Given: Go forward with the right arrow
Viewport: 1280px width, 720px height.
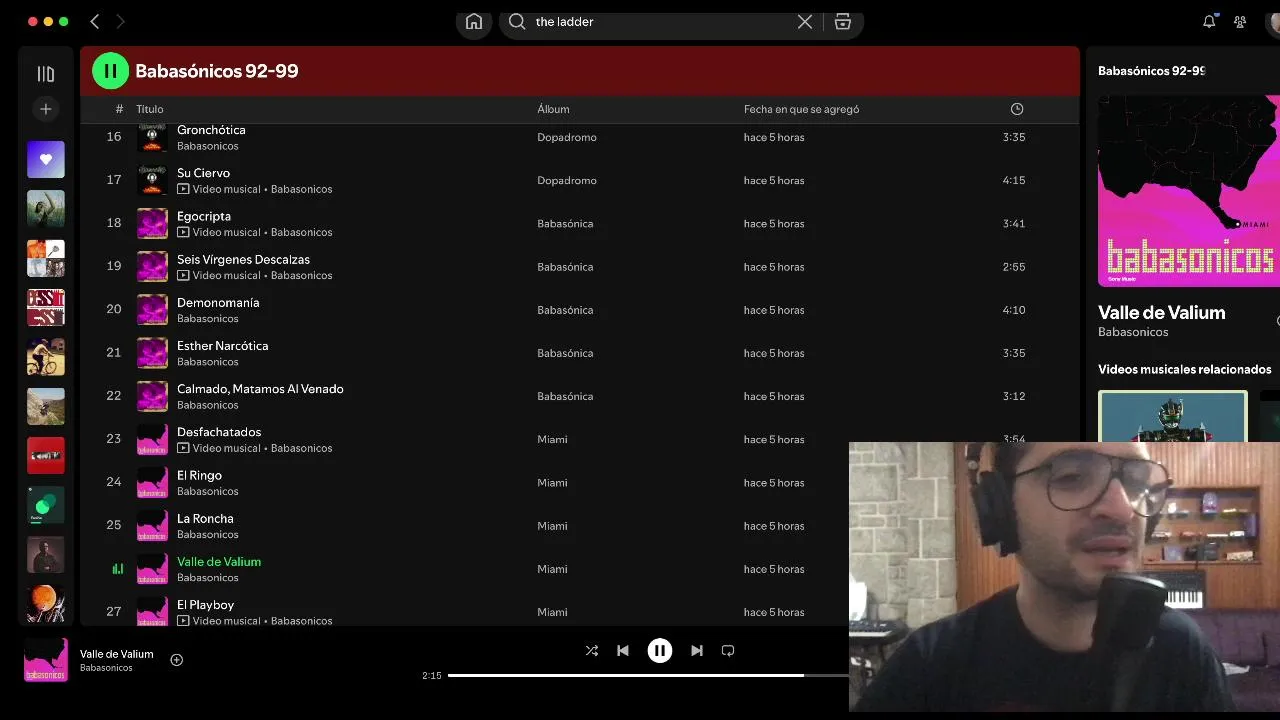Looking at the screenshot, I should click(120, 21).
